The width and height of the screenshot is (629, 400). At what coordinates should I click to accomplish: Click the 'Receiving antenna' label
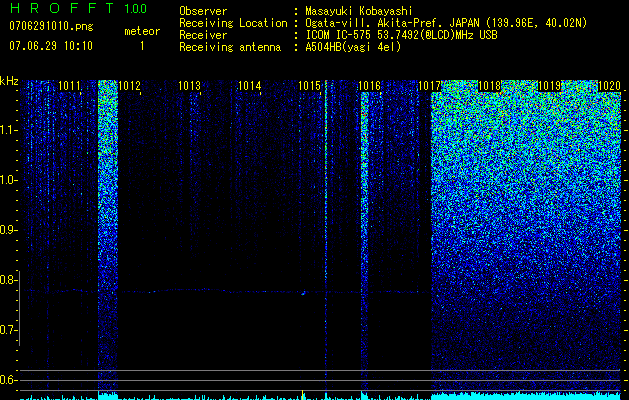tap(230, 47)
